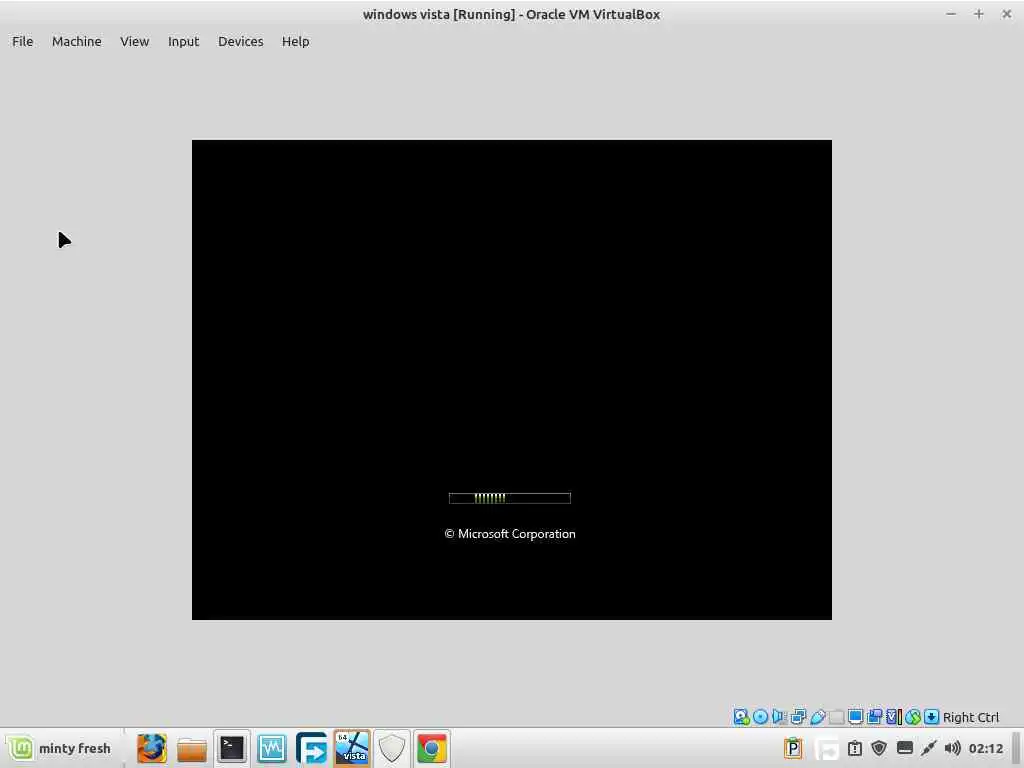Click the optical disc indicator icon
The height and width of the screenshot is (768, 1024).
point(760,717)
